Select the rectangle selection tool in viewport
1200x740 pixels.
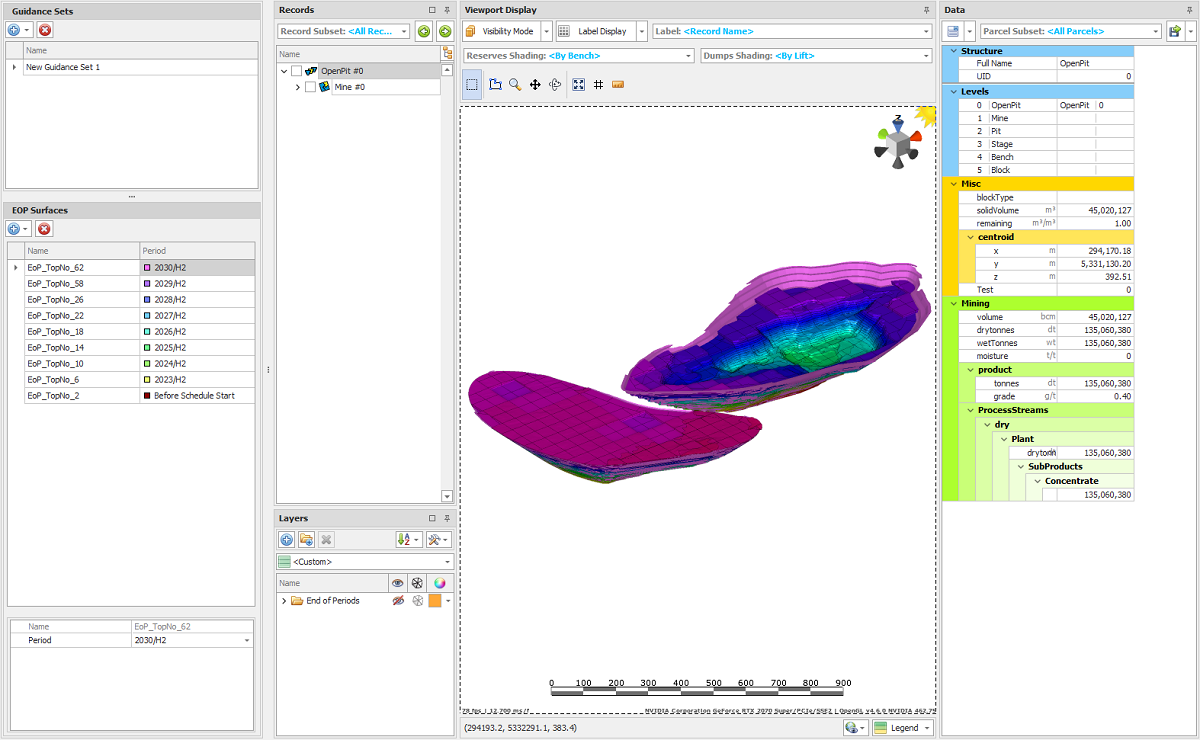(472, 85)
